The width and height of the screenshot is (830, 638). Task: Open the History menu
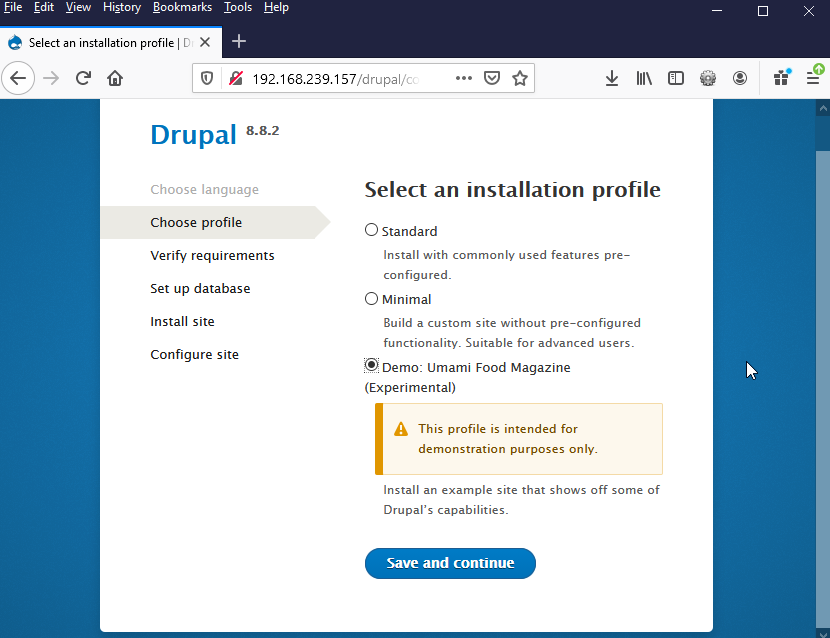pyautogui.click(x=122, y=8)
